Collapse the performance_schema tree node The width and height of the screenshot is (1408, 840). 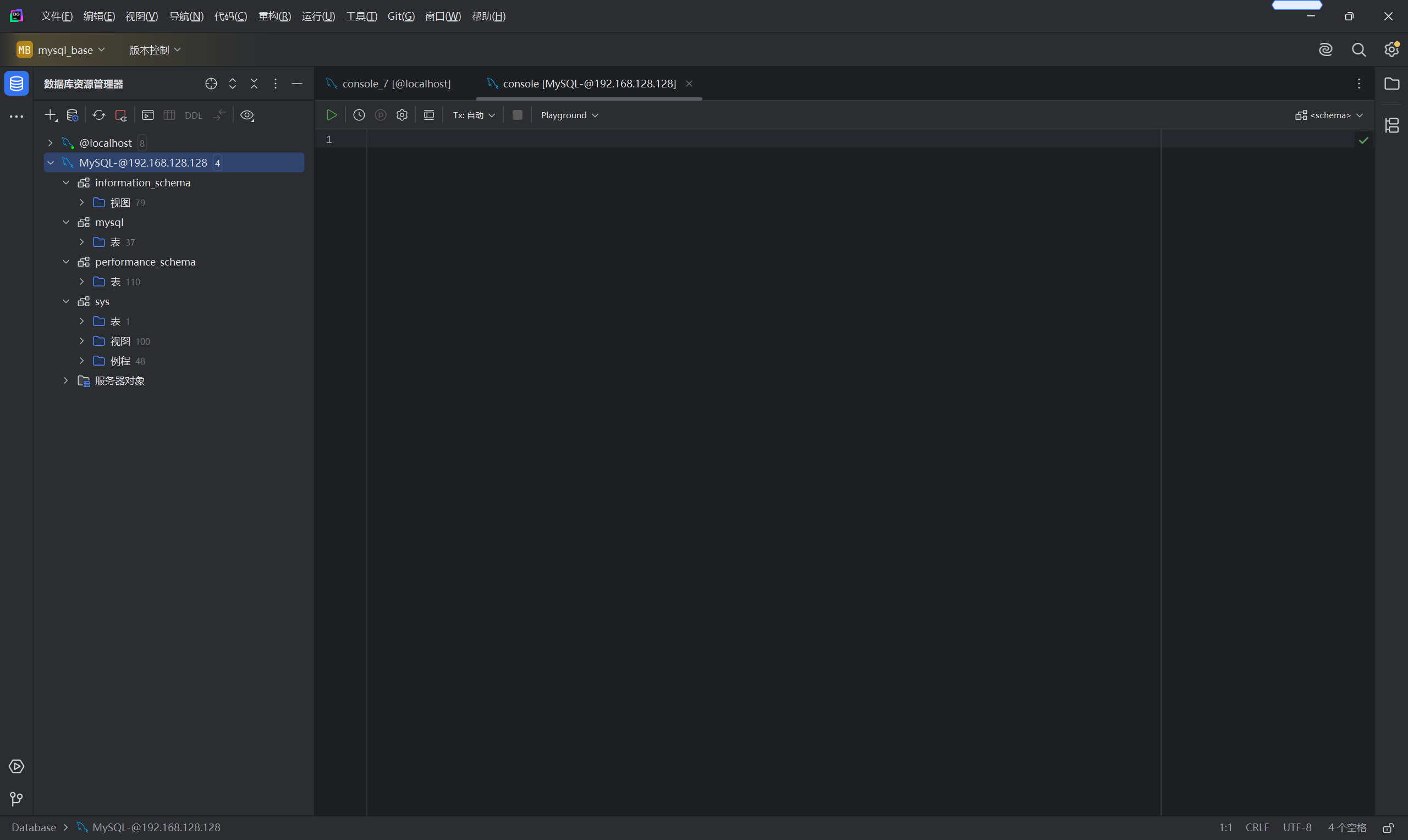point(66,262)
